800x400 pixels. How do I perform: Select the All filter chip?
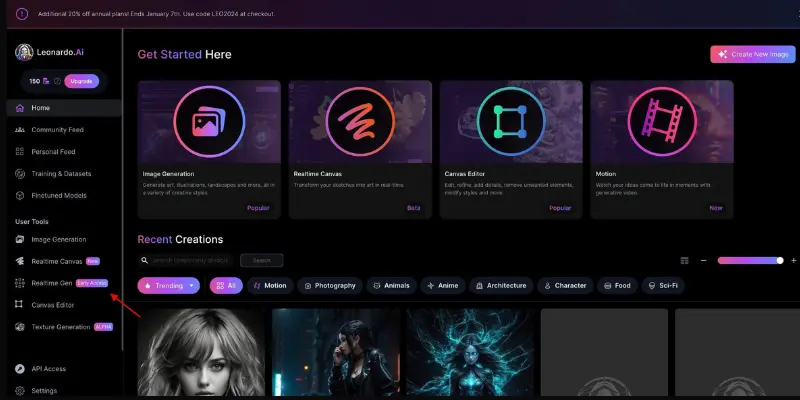[x=226, y=286]
